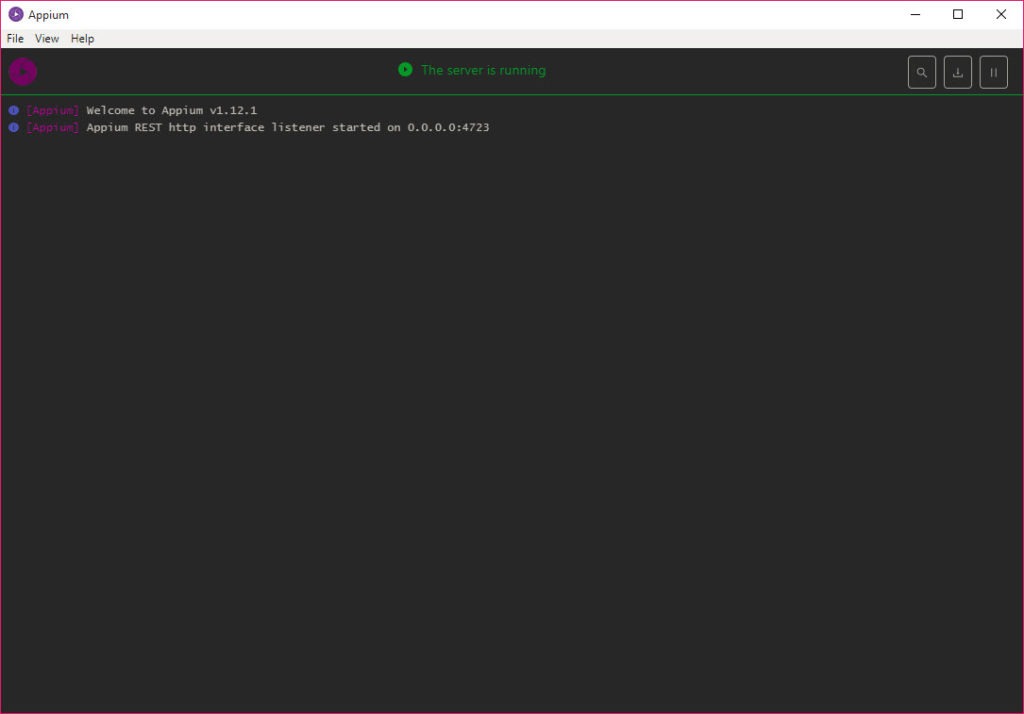Click the search inspector session icon
This screenshot has height=714, width=1024.
click(x=921, y=73)
